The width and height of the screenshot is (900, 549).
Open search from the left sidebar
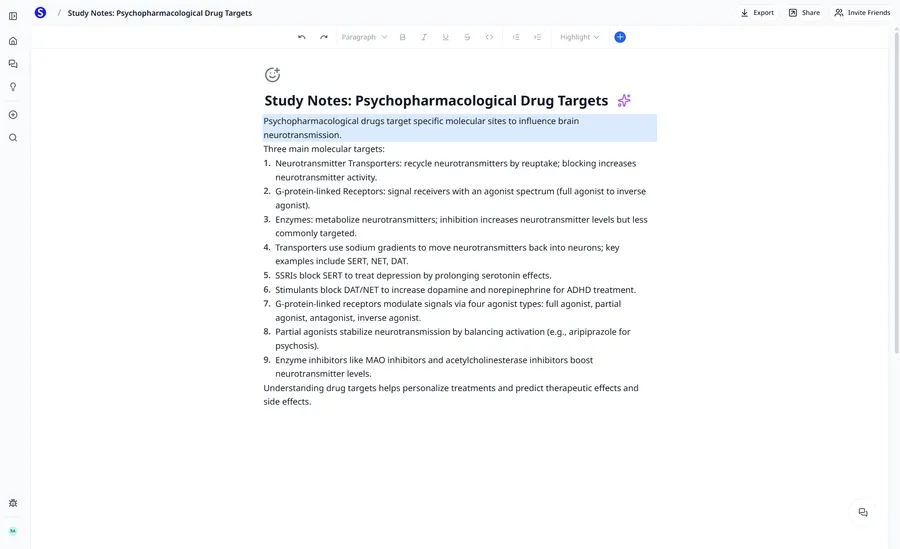pyautogui.click(x=13, y=138)
